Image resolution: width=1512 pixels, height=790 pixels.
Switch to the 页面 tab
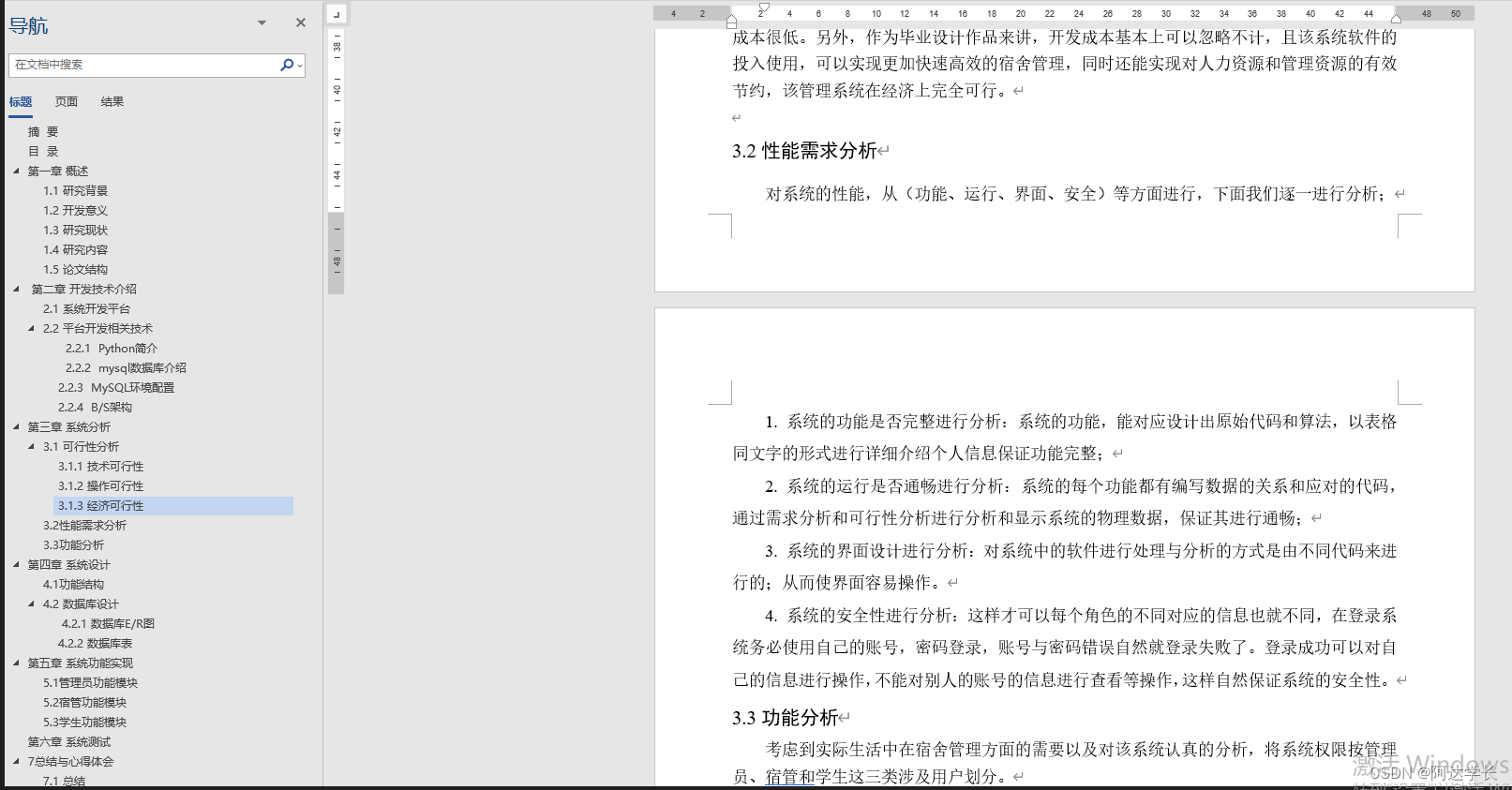pos(67,101)
